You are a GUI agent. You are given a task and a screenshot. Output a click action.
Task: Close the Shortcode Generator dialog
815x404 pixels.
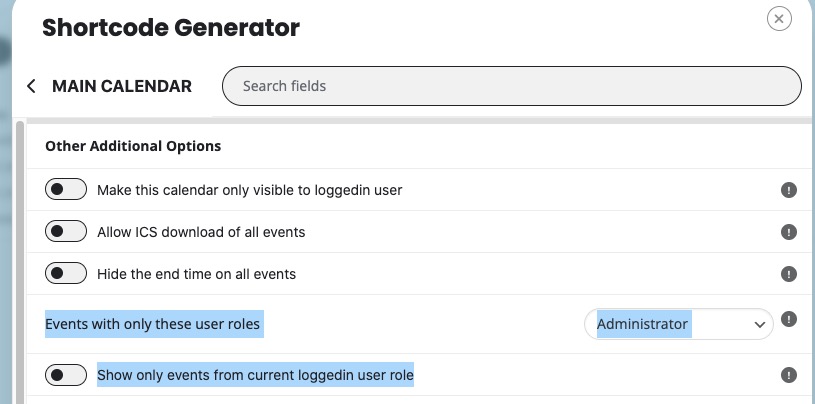[779, 19]
